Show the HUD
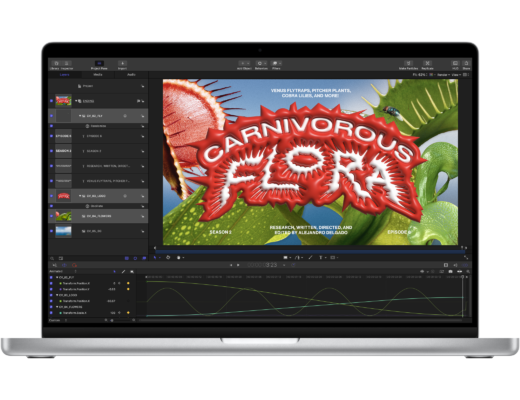The image size is (520, 400). click(x=455, y=63)
